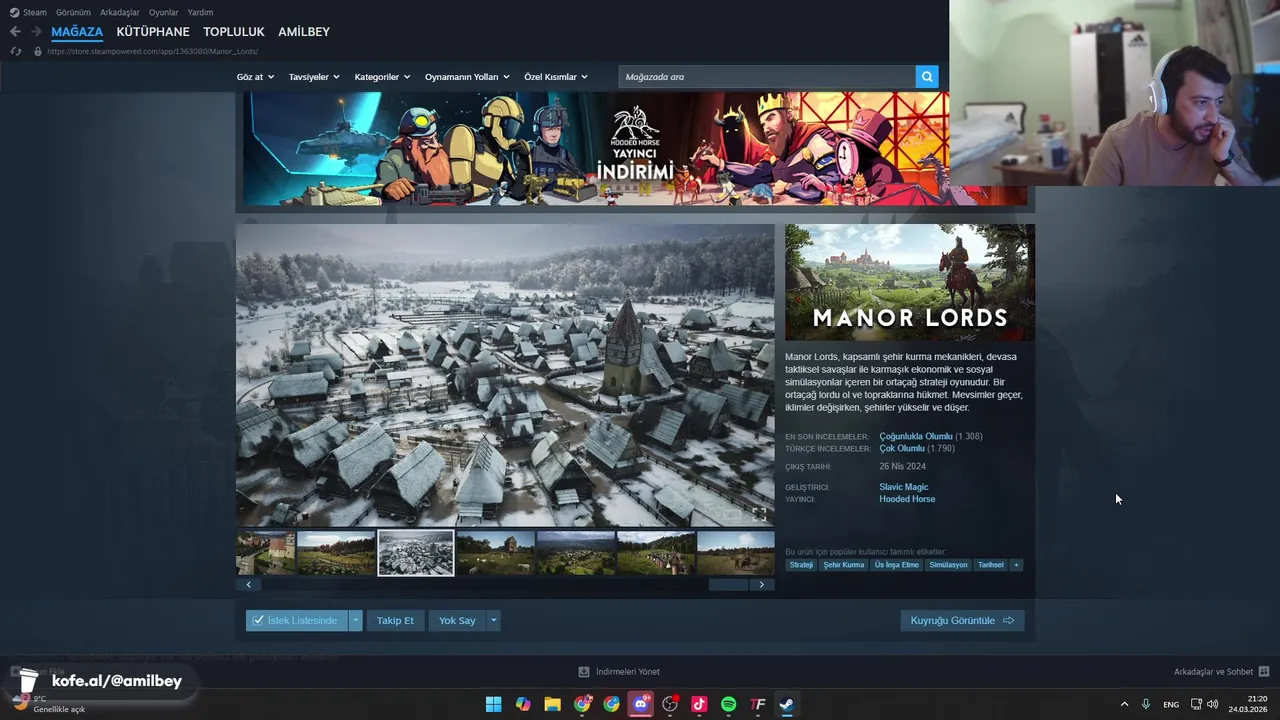Screen dimensions: 1280x720
Task: Select the first church street thumbnail
Action: tap(266, 553)
